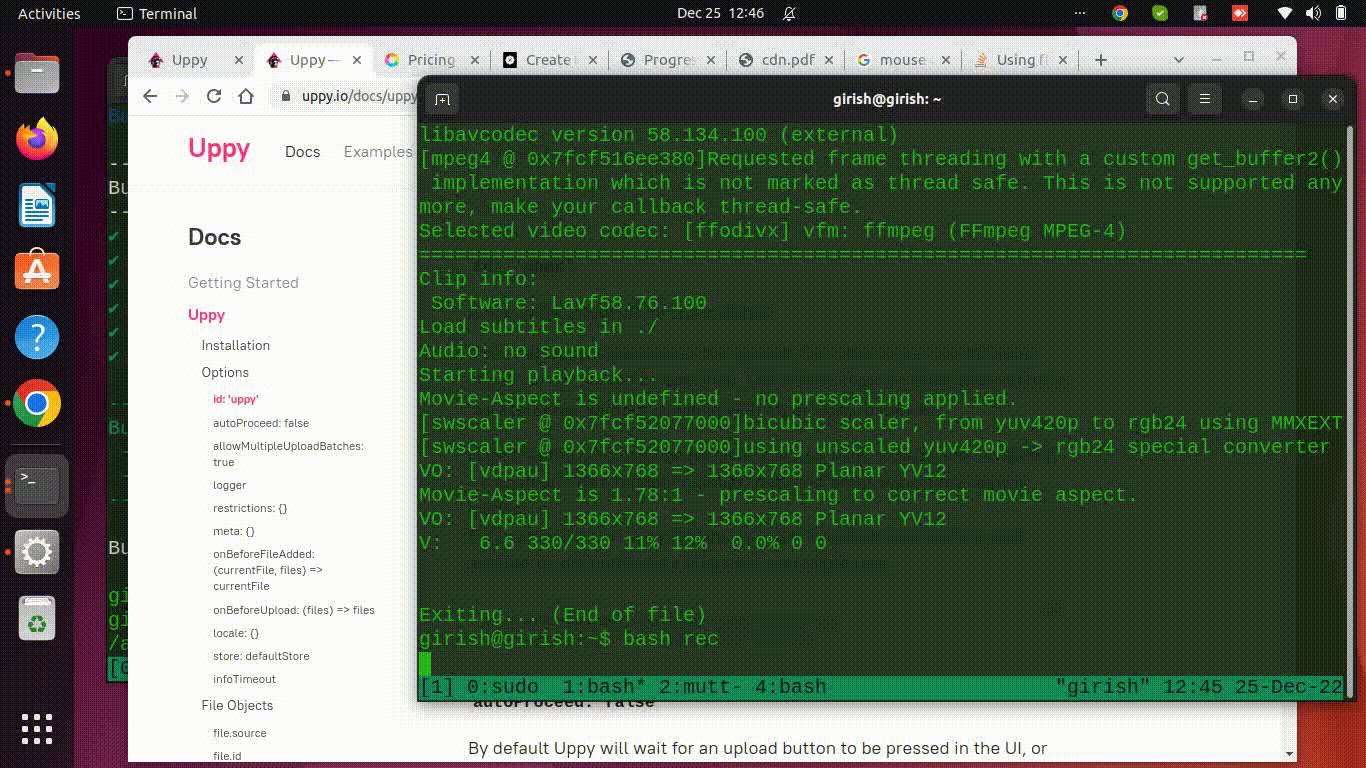Jump to allowMultipleUploadBatches option
The width and height of the screenshot is (1366, 768).
(x=288, y=454)
